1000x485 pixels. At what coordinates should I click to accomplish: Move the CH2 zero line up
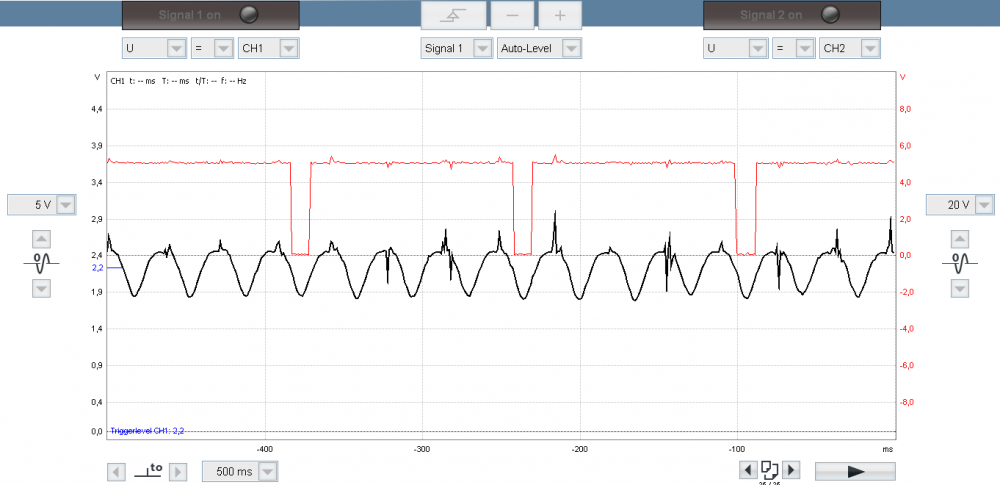959,239
